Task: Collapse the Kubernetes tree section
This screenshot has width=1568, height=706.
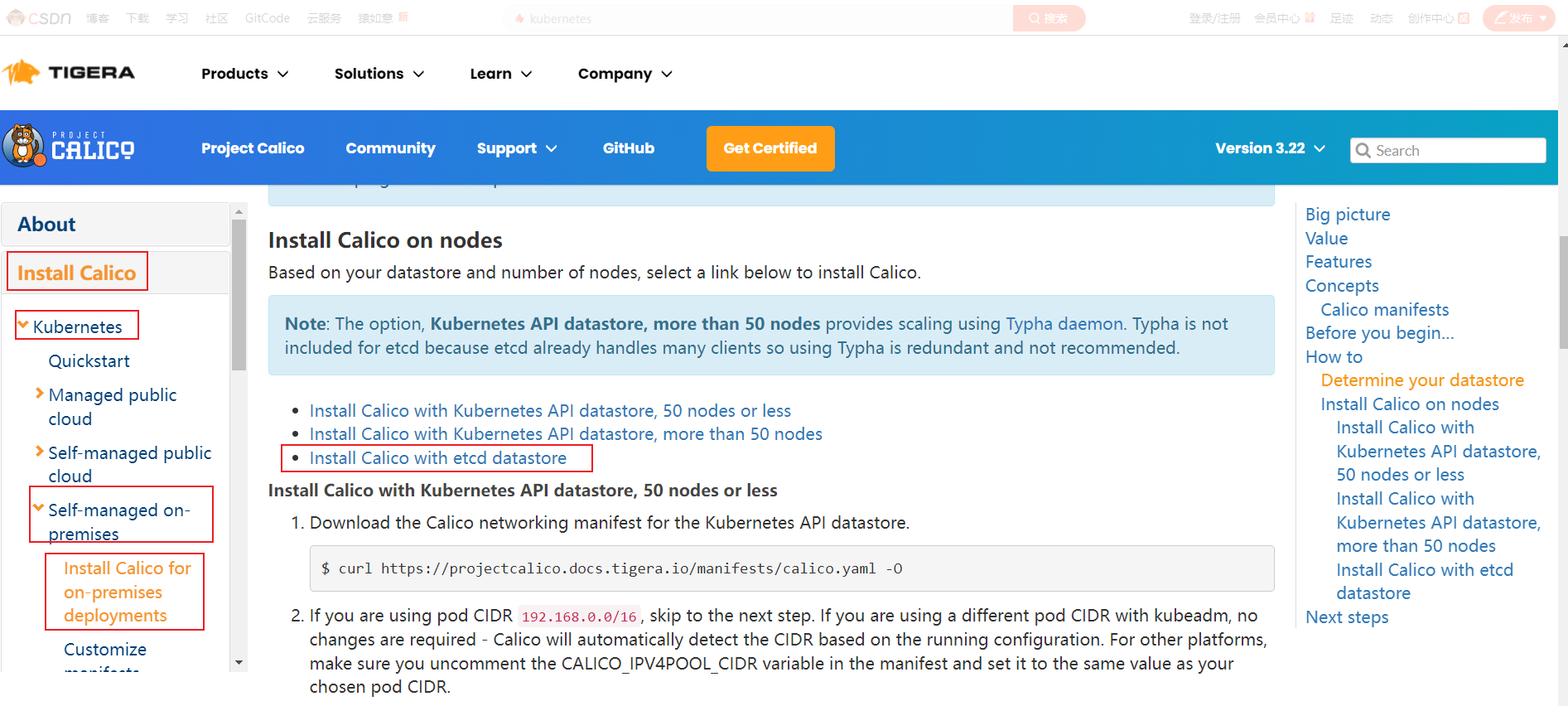Action: pos(23,326)
